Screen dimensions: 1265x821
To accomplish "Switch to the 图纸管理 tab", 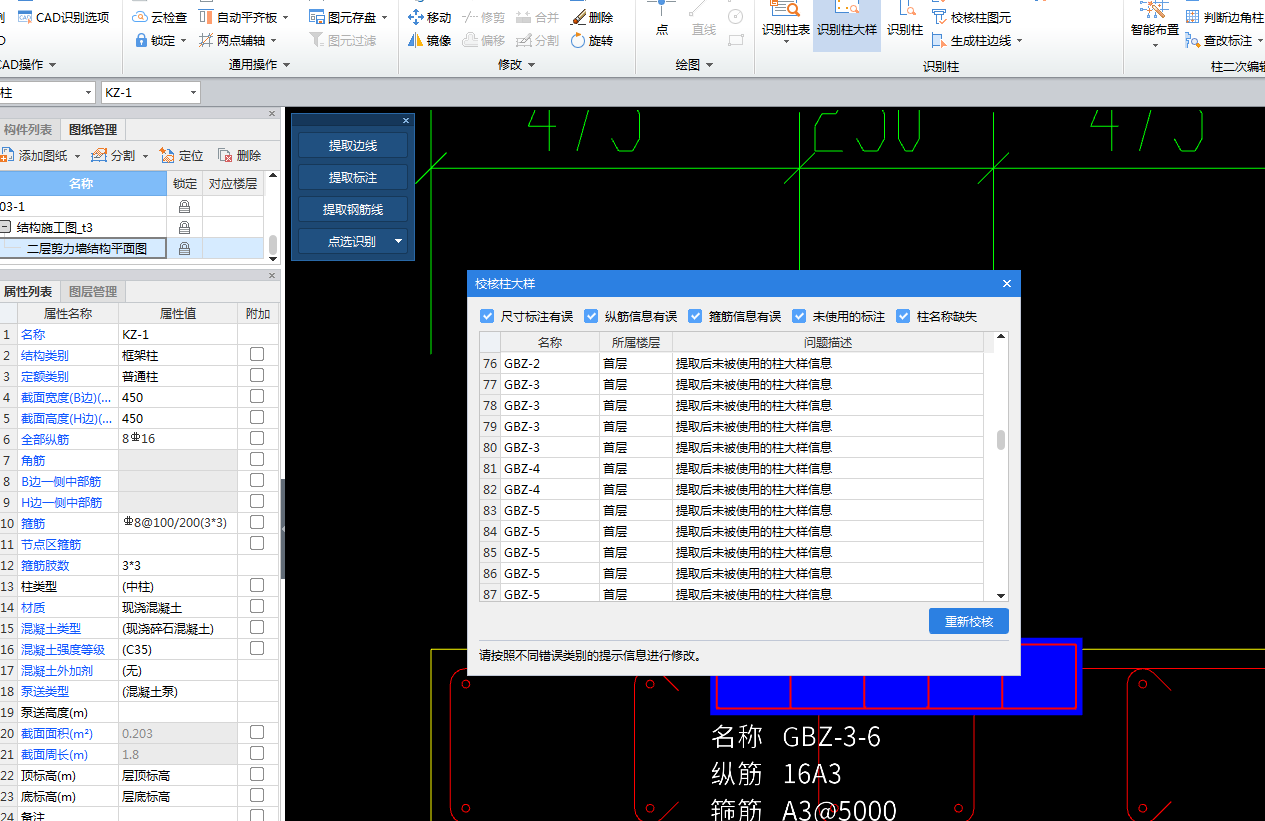I will click(x=93, y=129).
